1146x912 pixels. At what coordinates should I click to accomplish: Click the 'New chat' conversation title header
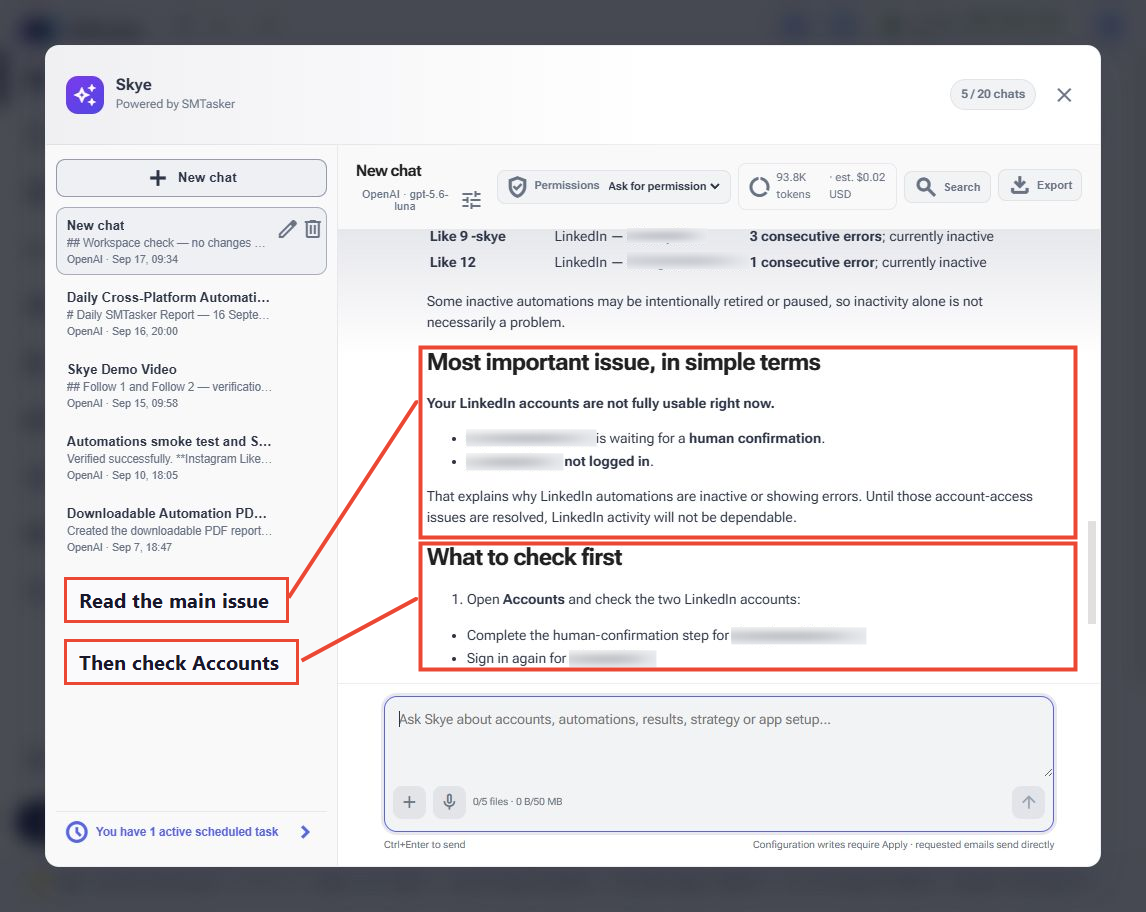[389, 170]
